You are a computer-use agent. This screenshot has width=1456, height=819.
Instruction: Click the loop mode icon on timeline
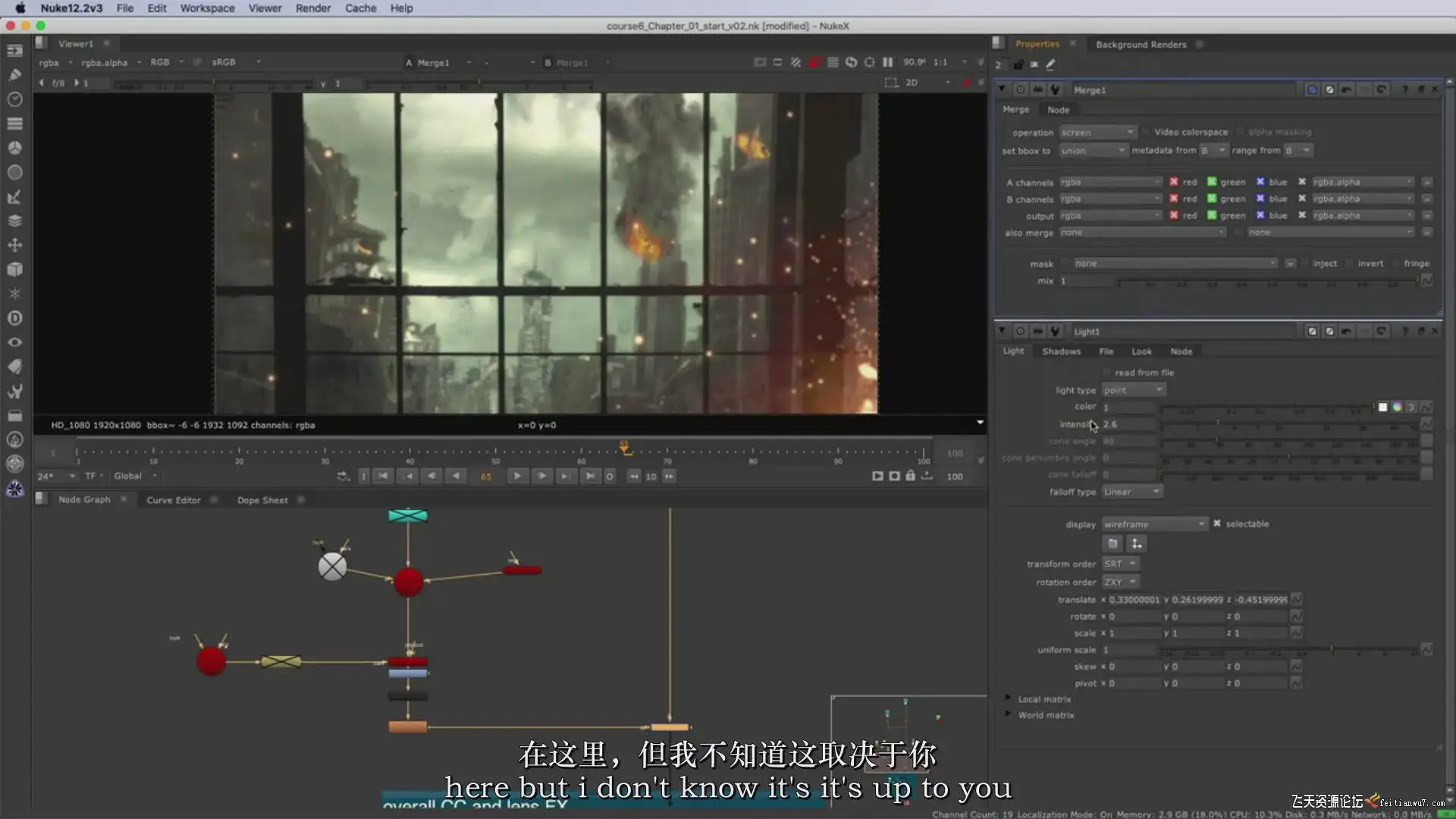coord(343,476)
